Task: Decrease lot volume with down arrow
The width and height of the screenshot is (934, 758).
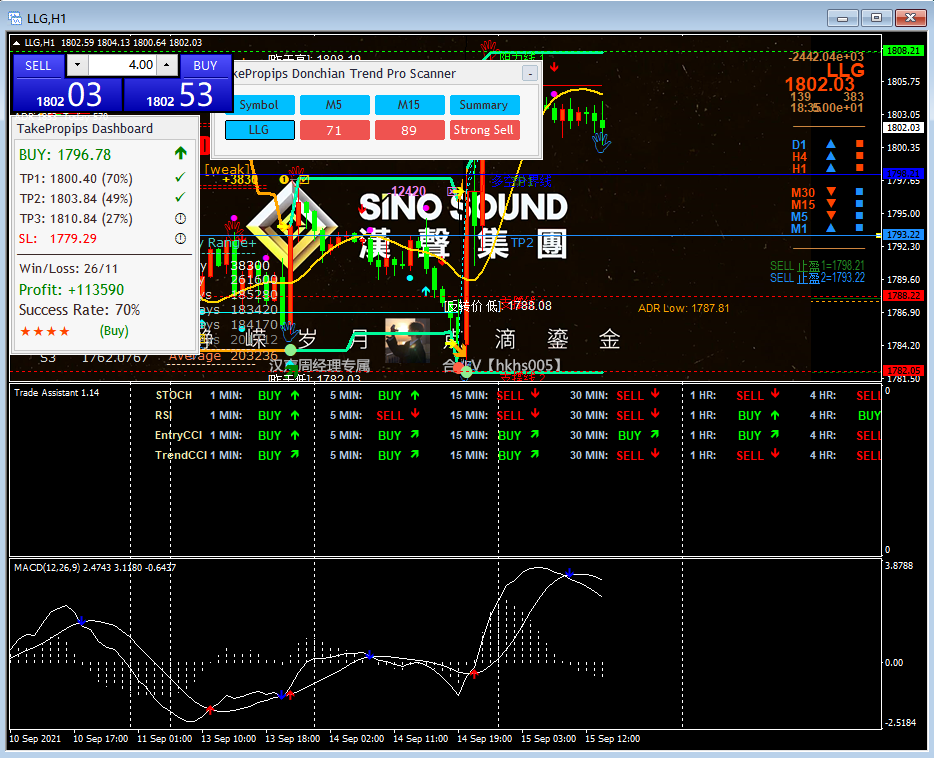Action: pos(77,65)
